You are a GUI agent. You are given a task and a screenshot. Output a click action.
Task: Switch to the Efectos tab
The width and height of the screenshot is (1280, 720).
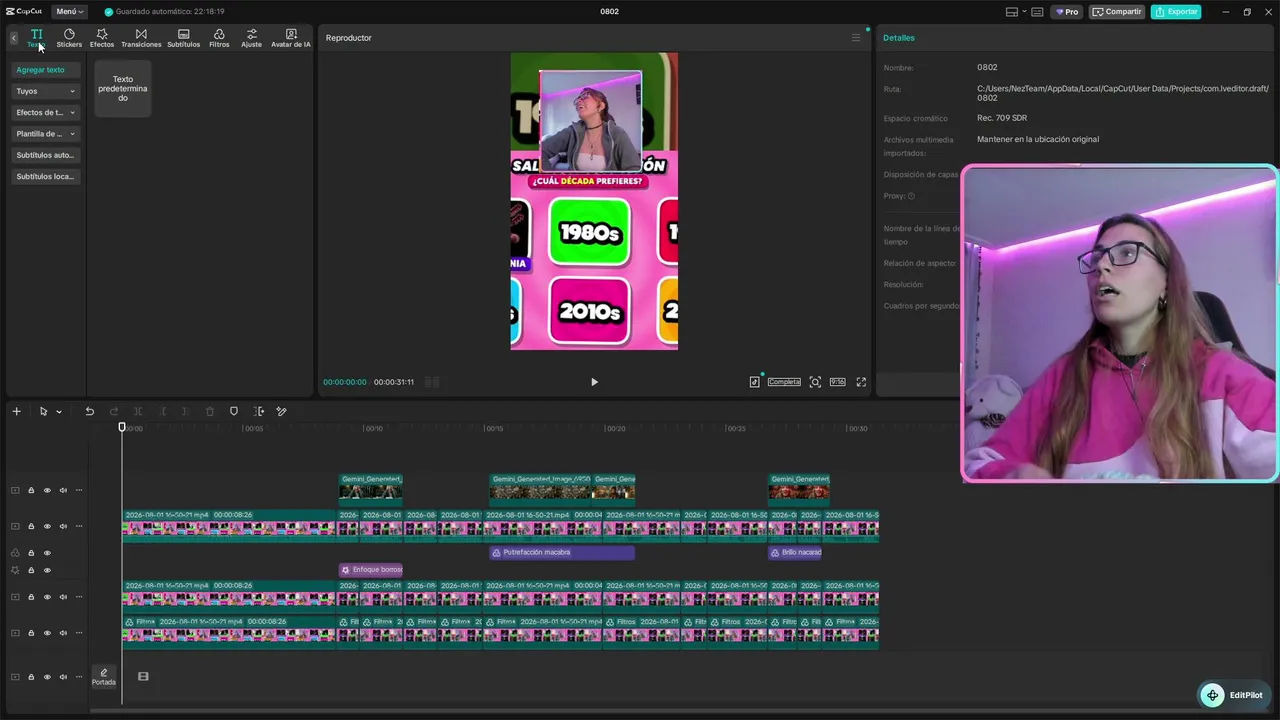tap(102, 38)
